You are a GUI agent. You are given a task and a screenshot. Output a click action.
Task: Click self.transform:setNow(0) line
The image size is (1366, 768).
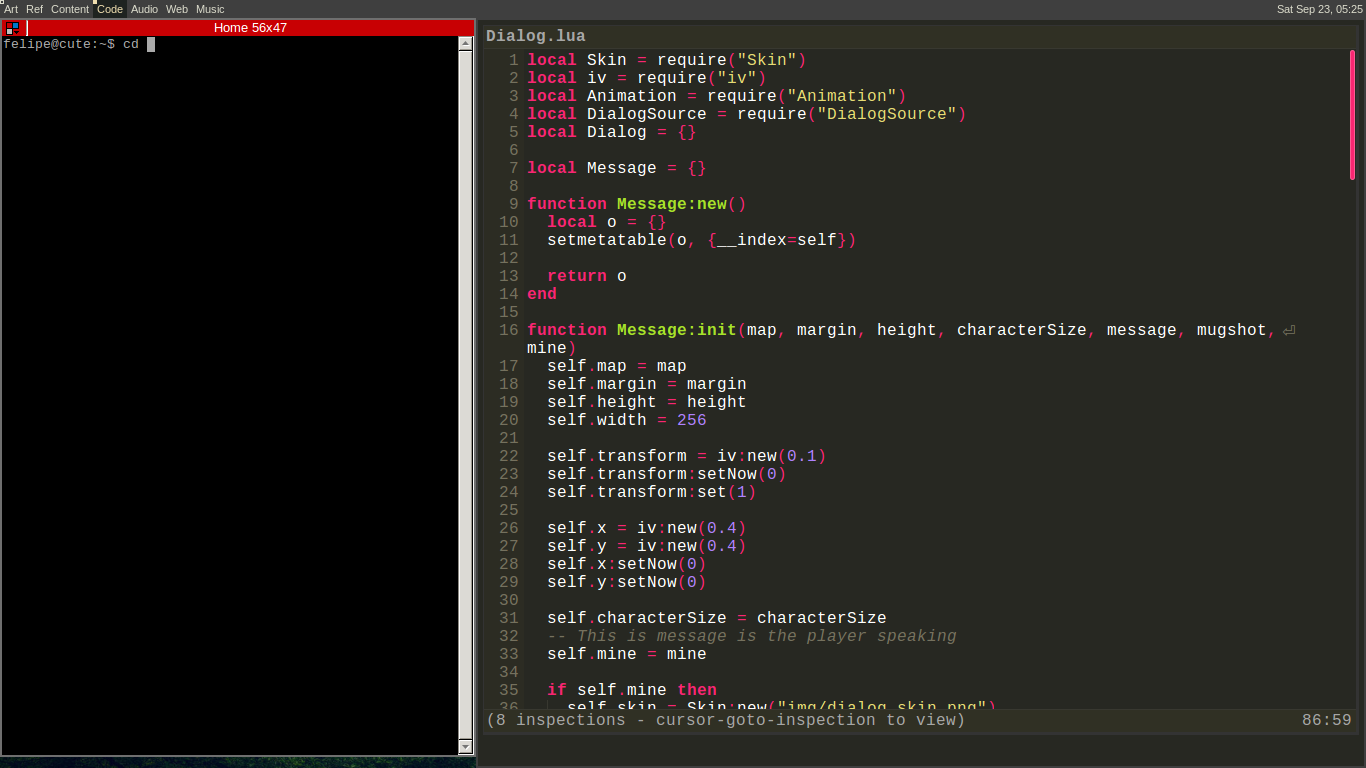(667, 474)
